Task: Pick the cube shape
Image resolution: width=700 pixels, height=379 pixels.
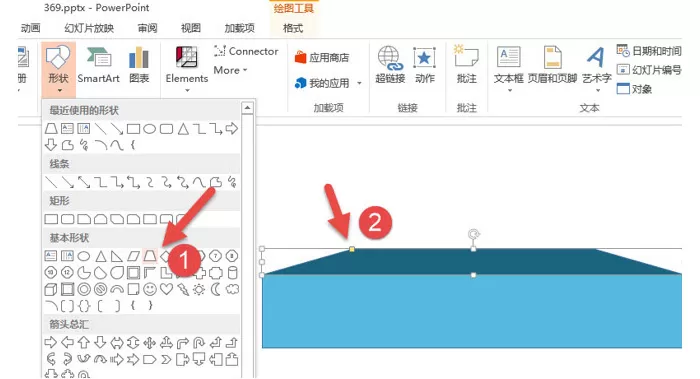Action: click(x=51, y=289)
